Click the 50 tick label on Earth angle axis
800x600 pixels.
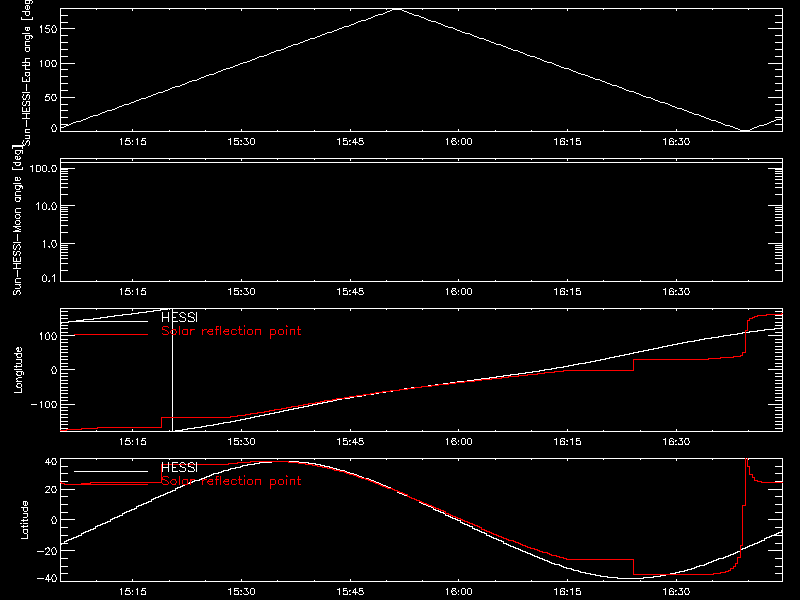[x=51, y=98]
